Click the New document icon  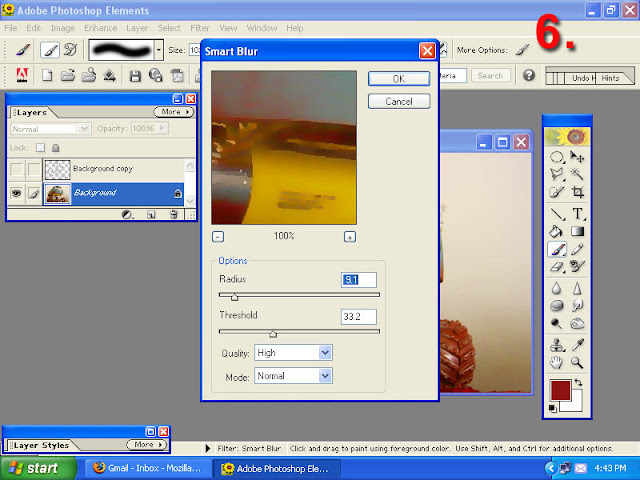pos(47,76)
